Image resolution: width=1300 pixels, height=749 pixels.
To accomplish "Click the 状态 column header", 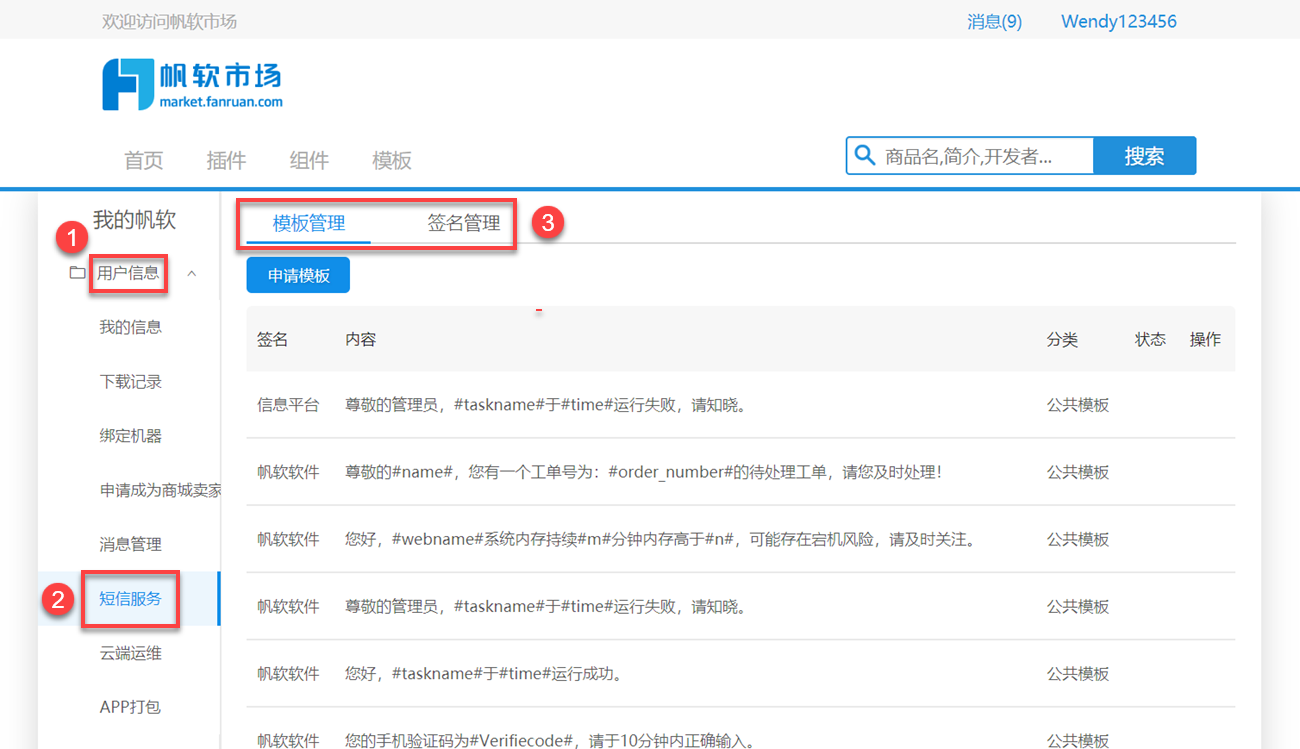I will (x=1150, y=339).
